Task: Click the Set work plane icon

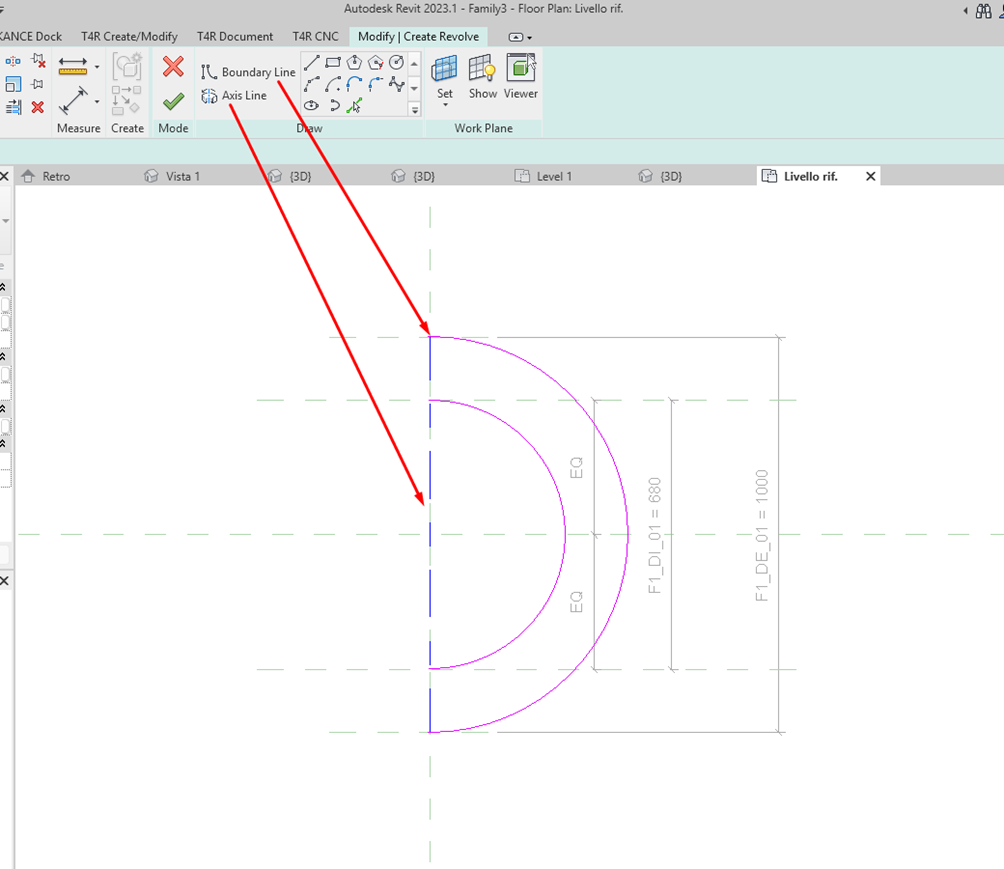Action: click(x=444, y=68)
